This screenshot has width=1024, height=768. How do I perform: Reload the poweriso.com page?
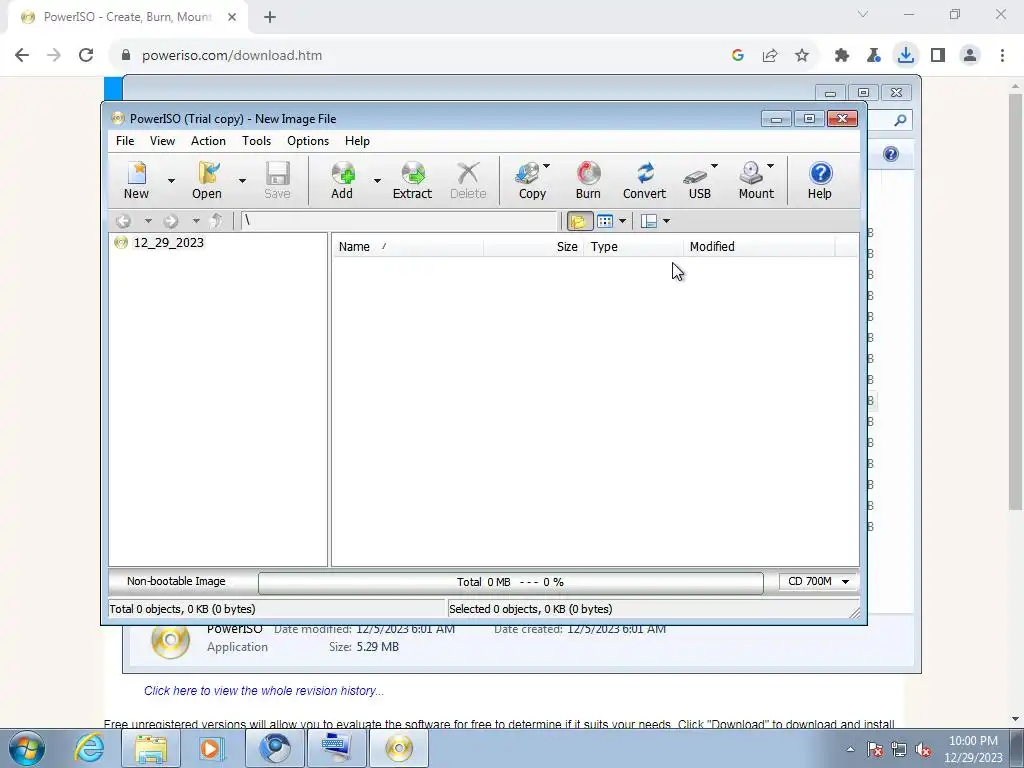pos(86,56)
